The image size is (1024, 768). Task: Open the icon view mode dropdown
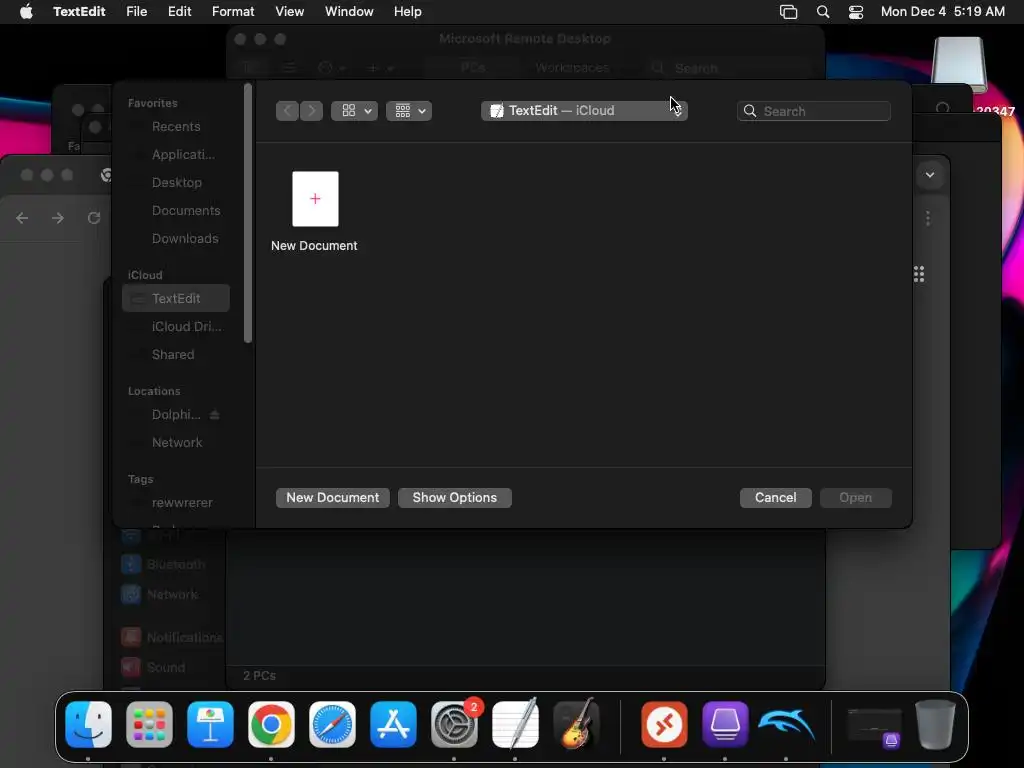(355, 111)
